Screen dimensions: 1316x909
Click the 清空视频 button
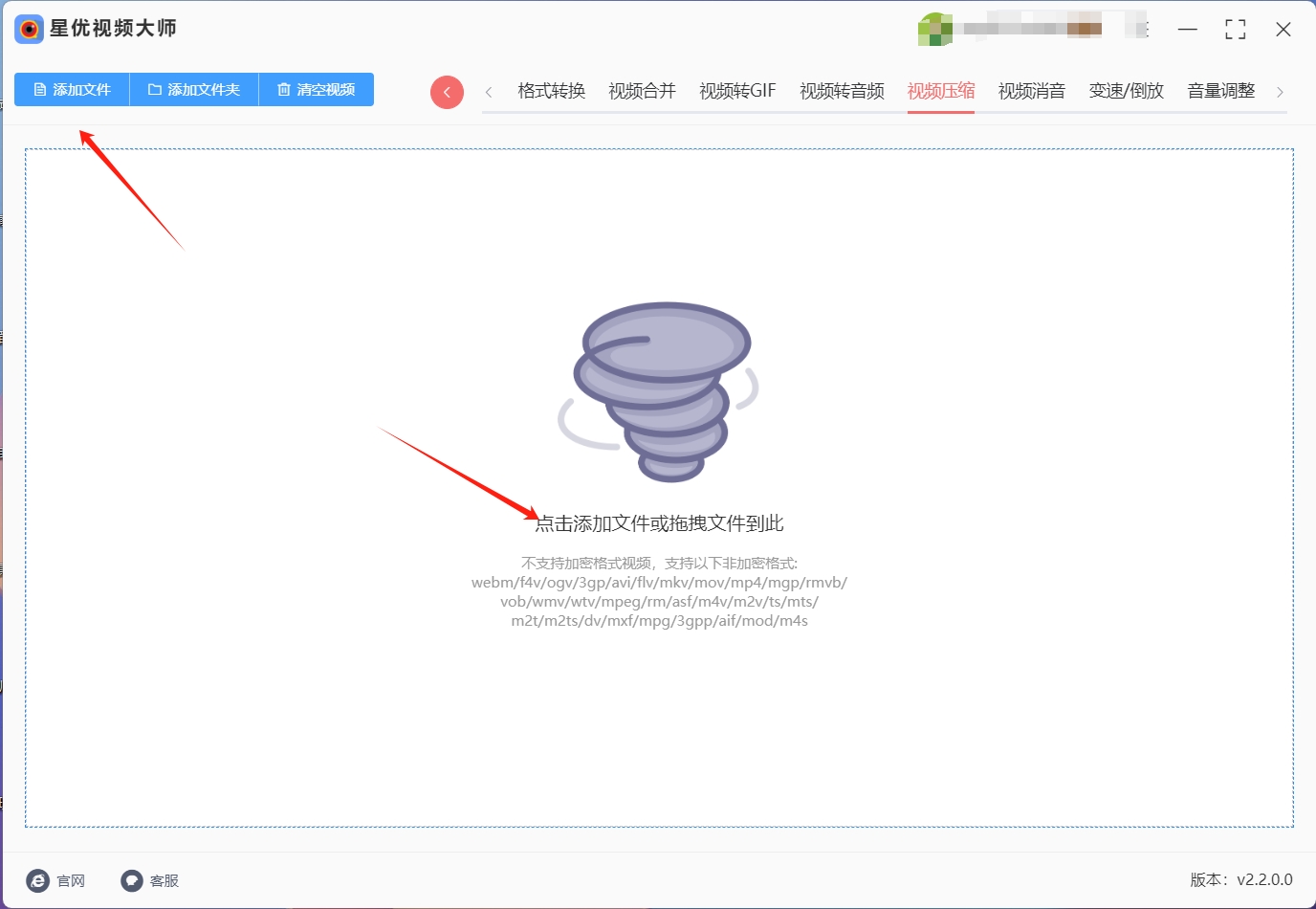point(317,90)
